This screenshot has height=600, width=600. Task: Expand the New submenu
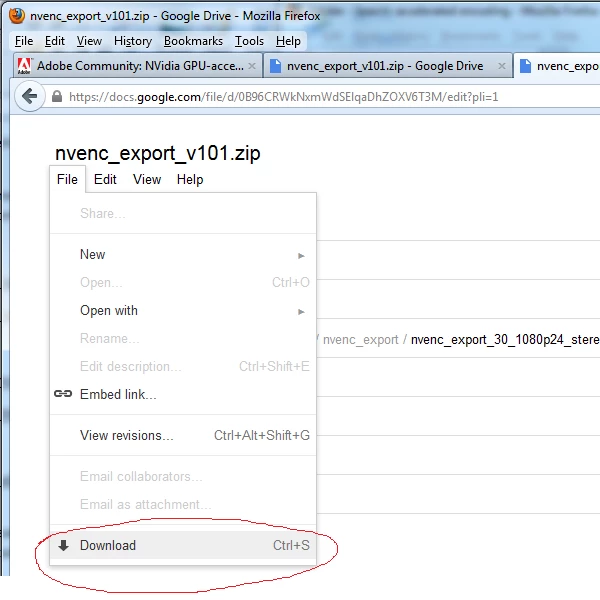pos(183,254)
